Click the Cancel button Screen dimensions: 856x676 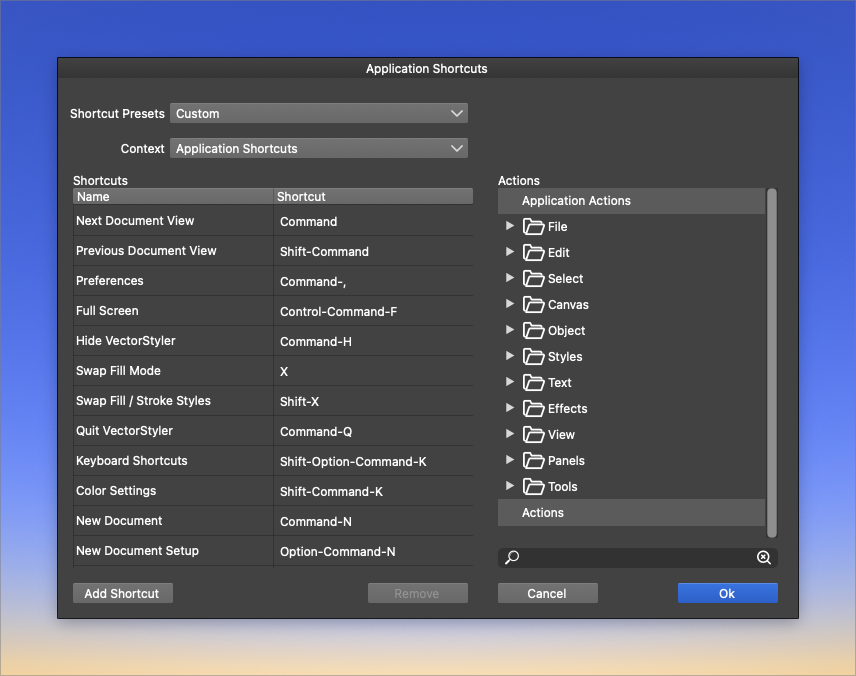[547, 594]
